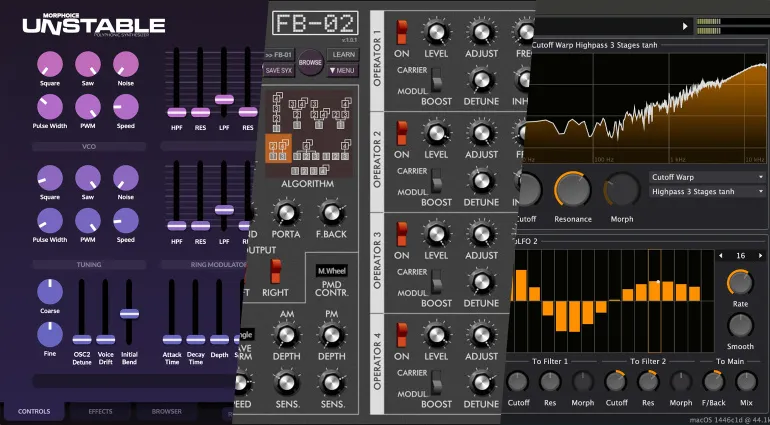Click the AM DEPTH knob
Image resolution: width=770 pixels, height=425 pixels.
pos(286,335)
